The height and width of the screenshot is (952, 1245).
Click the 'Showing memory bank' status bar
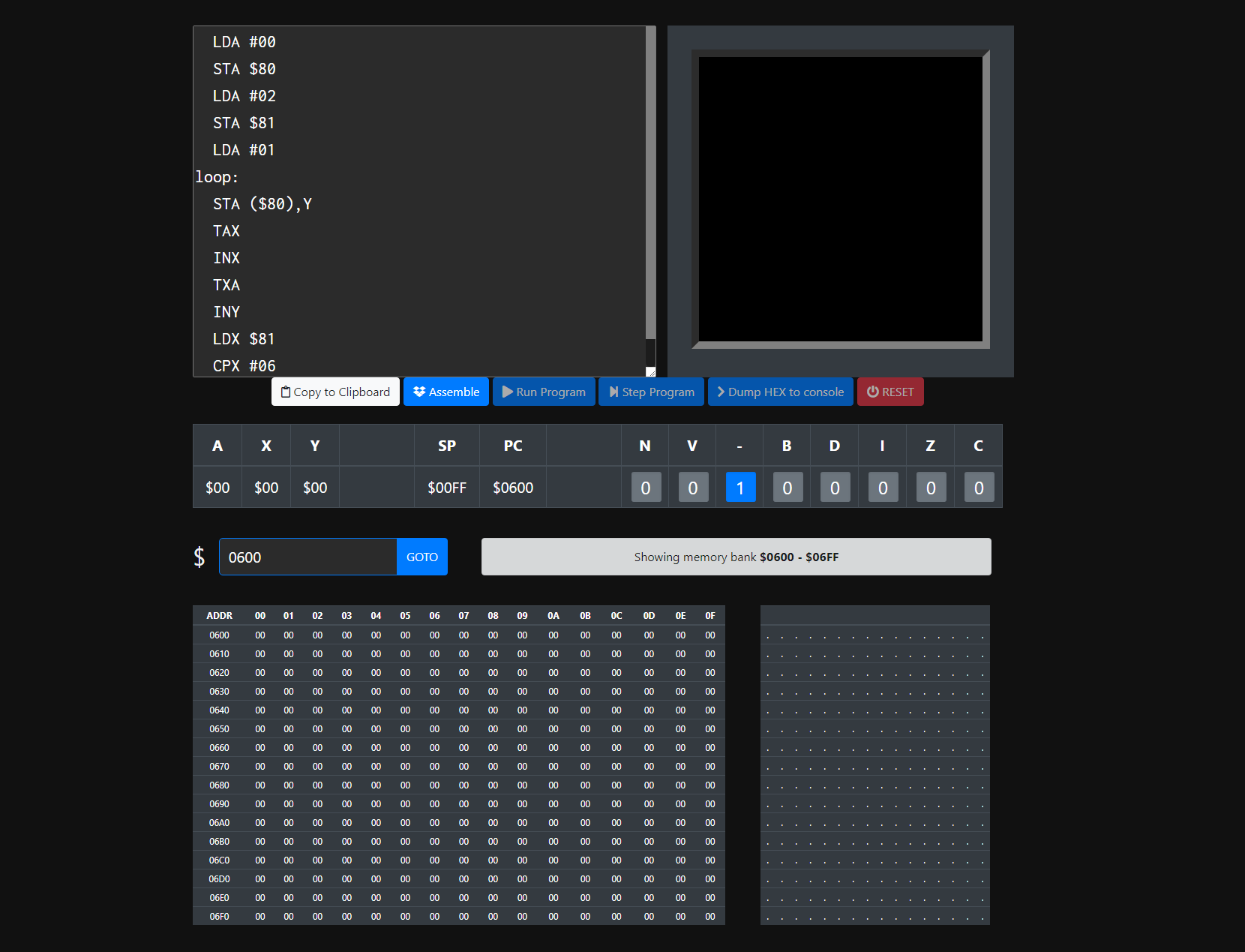click(x=736, y=557)
